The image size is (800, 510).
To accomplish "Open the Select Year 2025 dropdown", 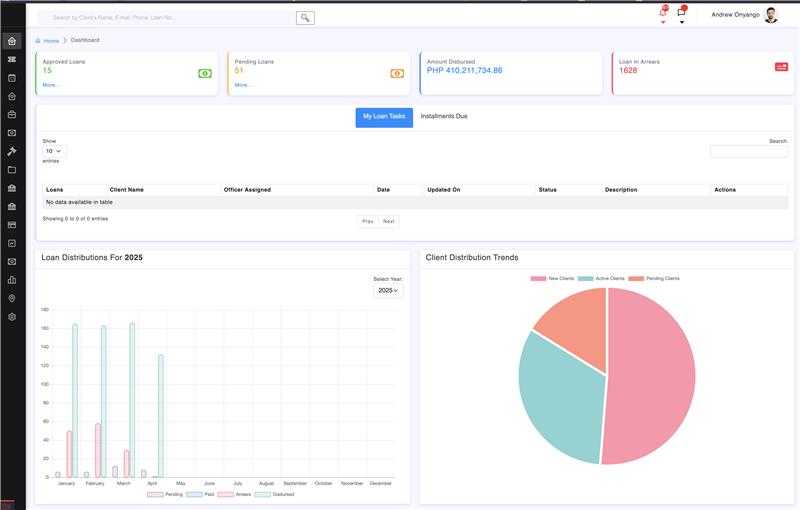I will (388, 290).
